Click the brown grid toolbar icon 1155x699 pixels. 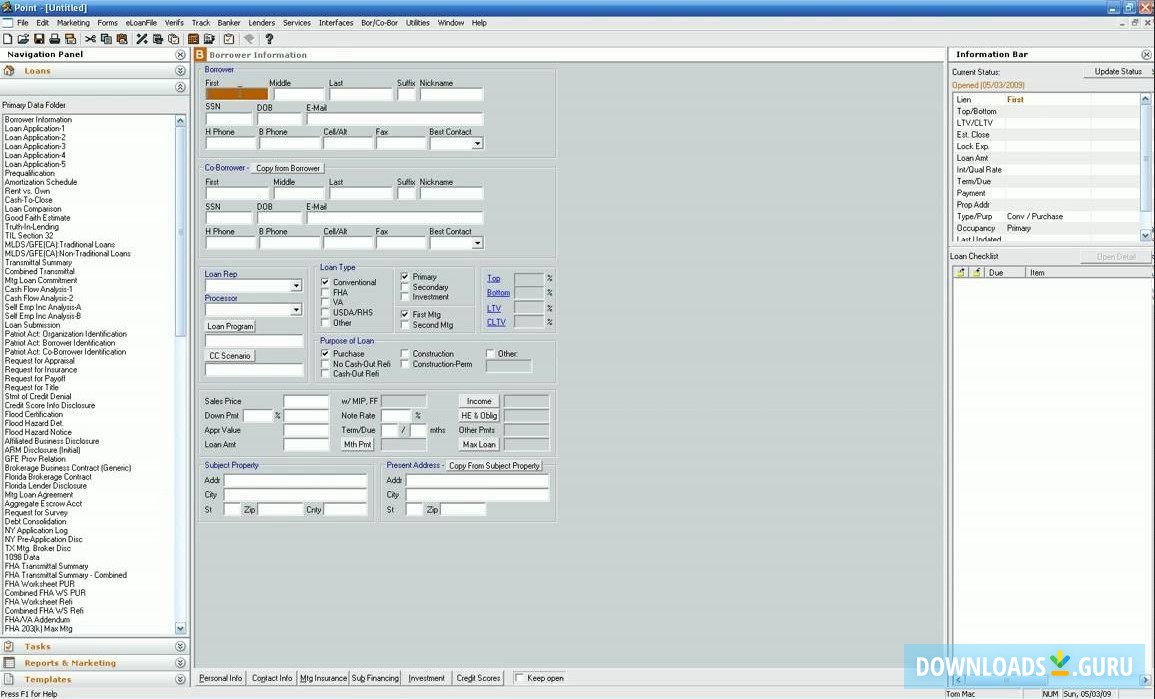coord(194,39)
